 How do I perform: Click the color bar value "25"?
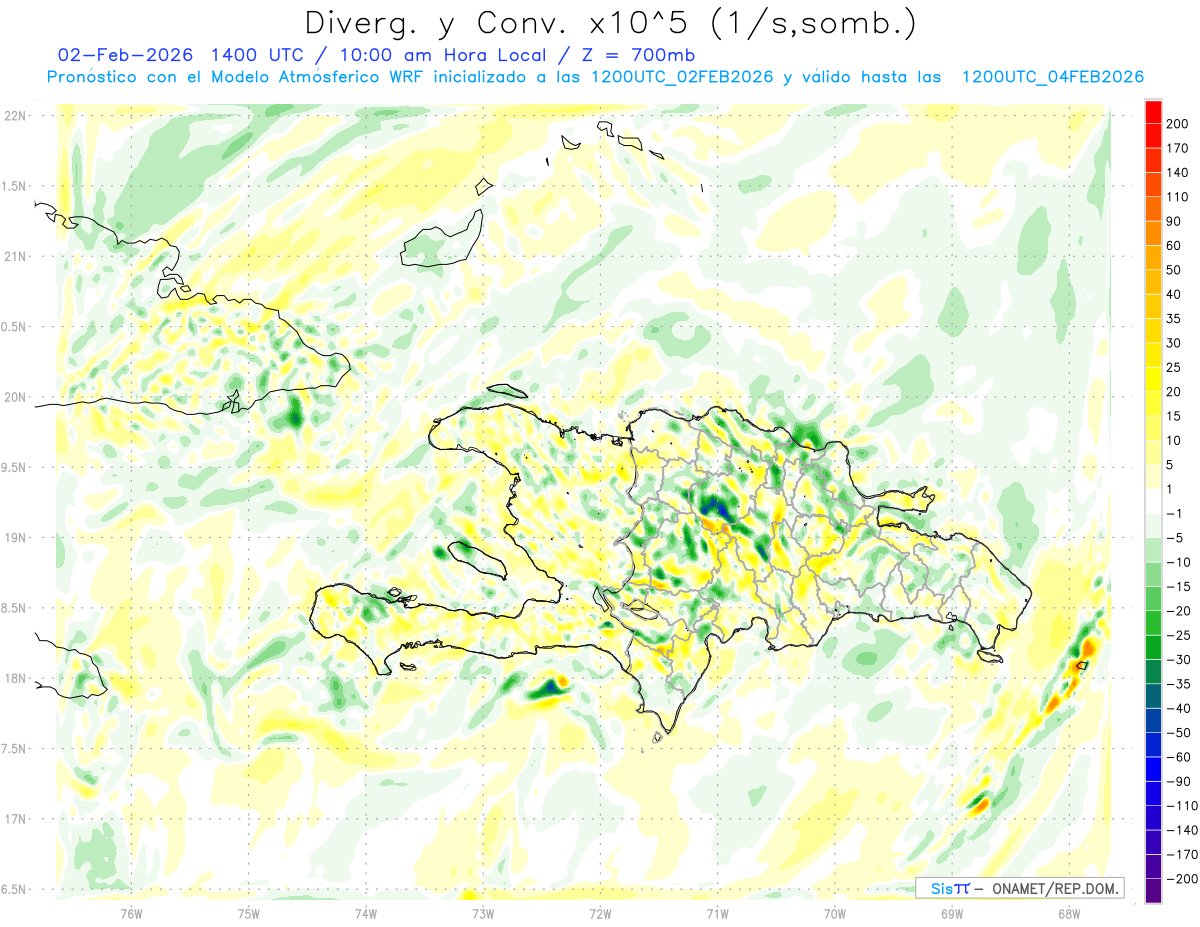(x=1174, y=367)
